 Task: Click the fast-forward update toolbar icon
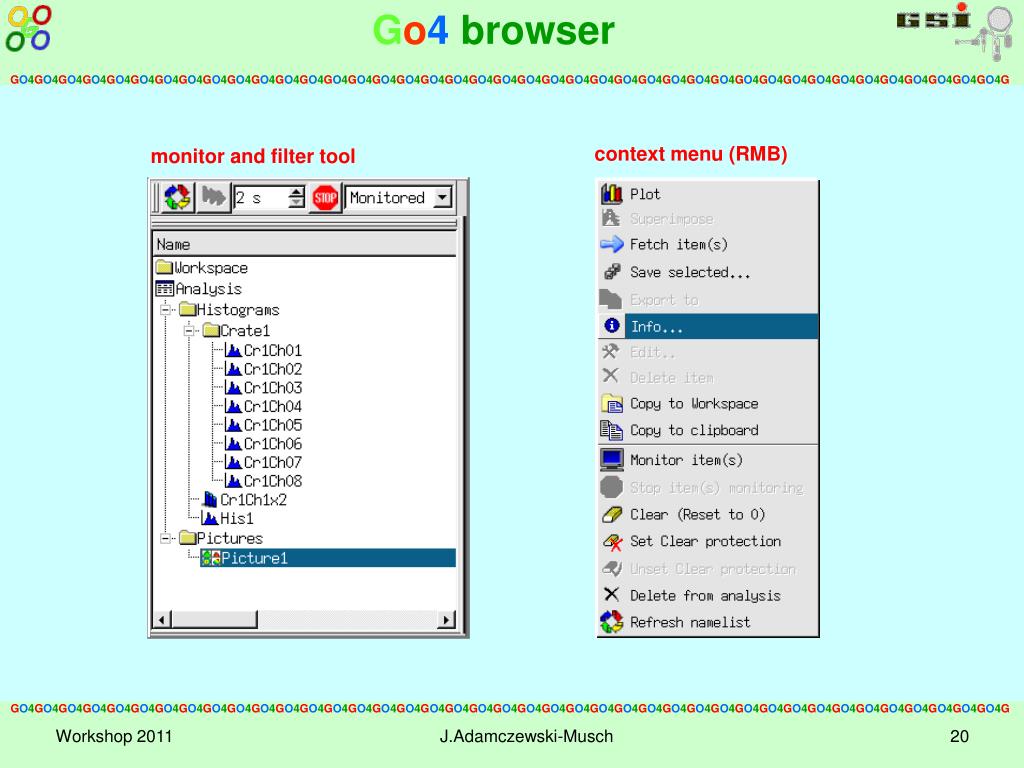click(x=214, y=197)
